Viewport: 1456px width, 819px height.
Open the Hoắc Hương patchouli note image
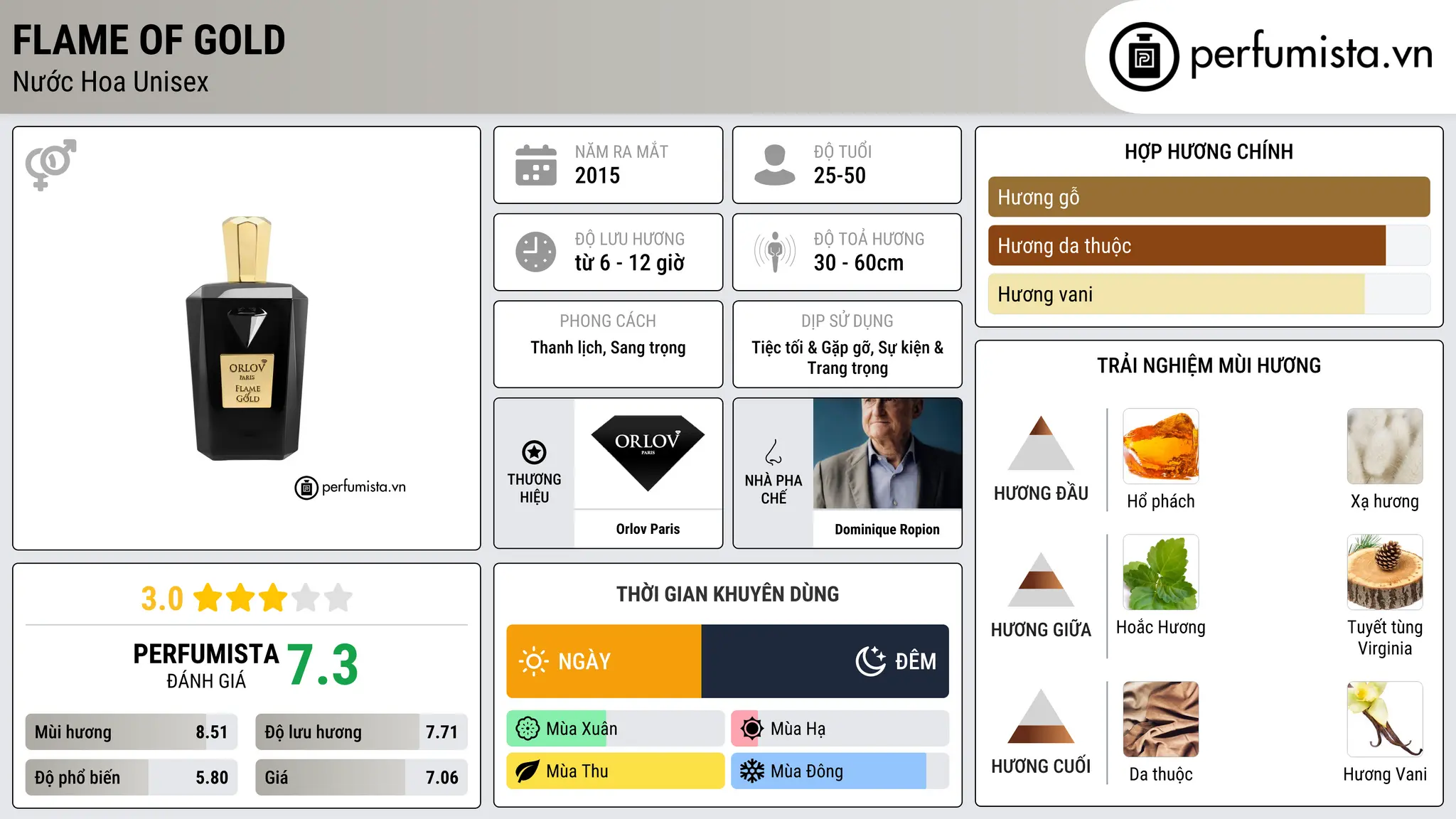click(1160, 572)
